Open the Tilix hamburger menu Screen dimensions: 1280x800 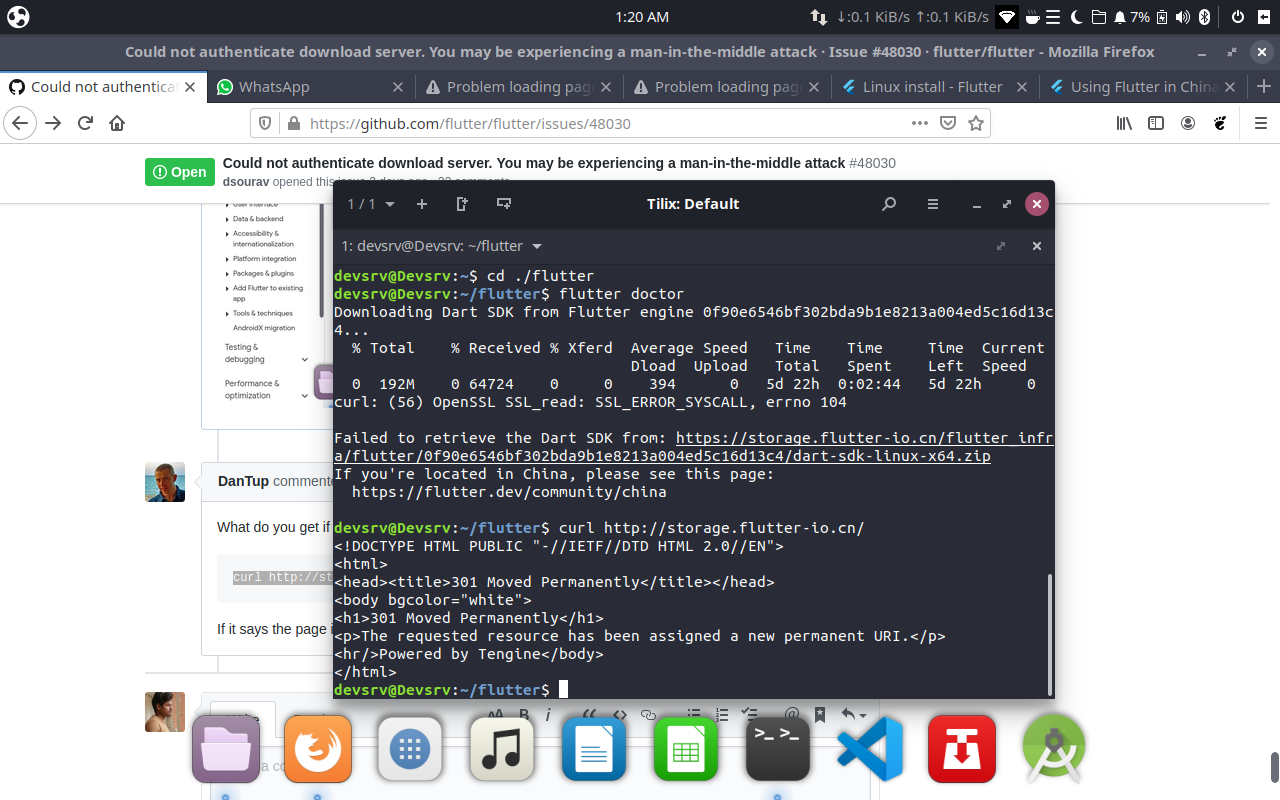click(x=933, y=204)
